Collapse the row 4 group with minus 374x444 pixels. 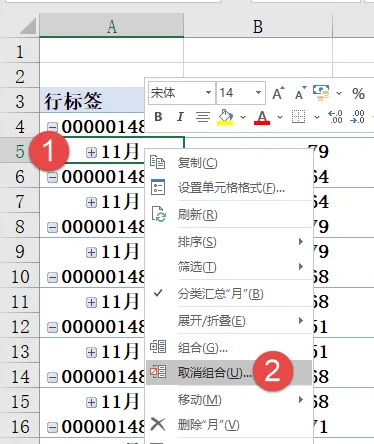[52, 127]
